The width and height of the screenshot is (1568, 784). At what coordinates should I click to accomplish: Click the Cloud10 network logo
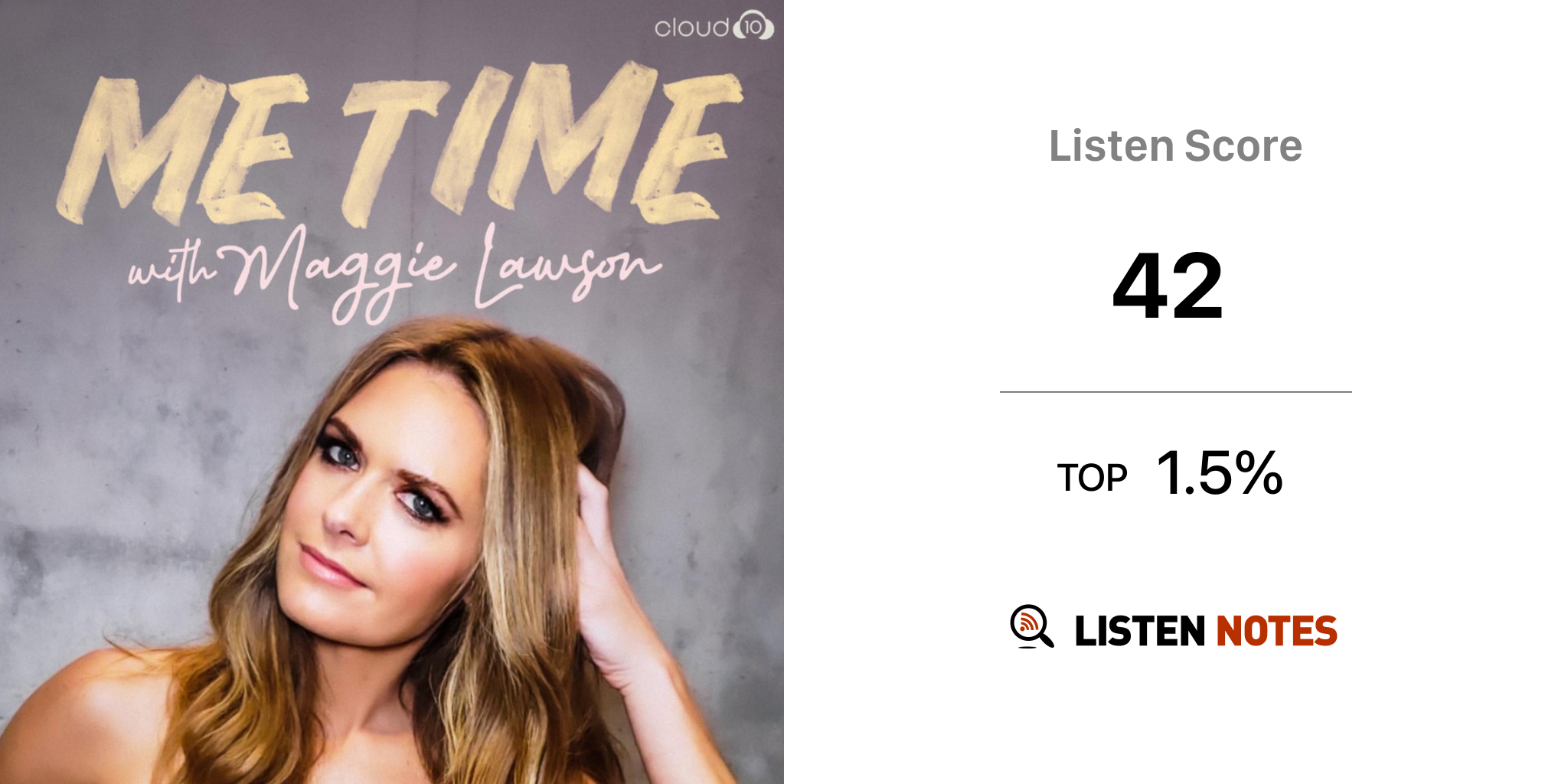coord(714,26)
